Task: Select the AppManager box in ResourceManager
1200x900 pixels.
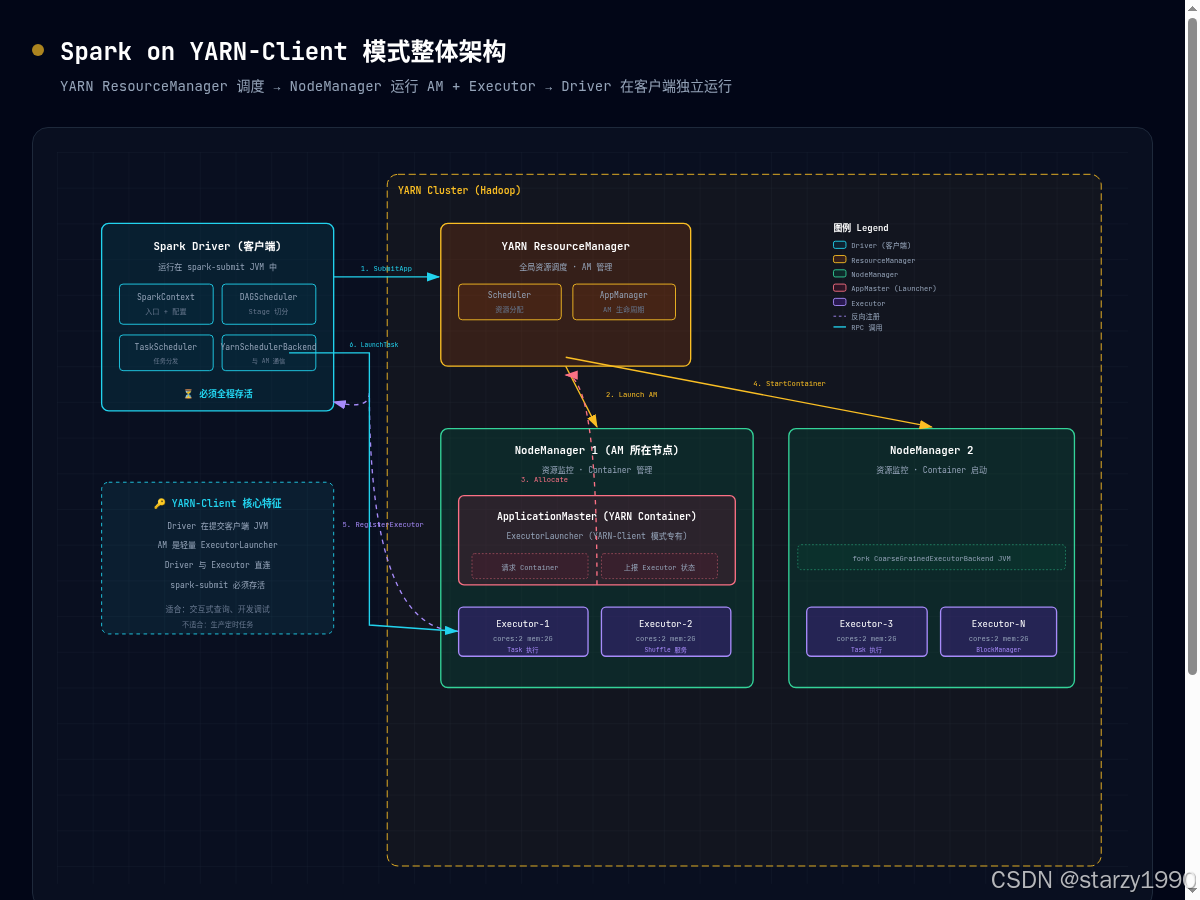Action: 624,302
